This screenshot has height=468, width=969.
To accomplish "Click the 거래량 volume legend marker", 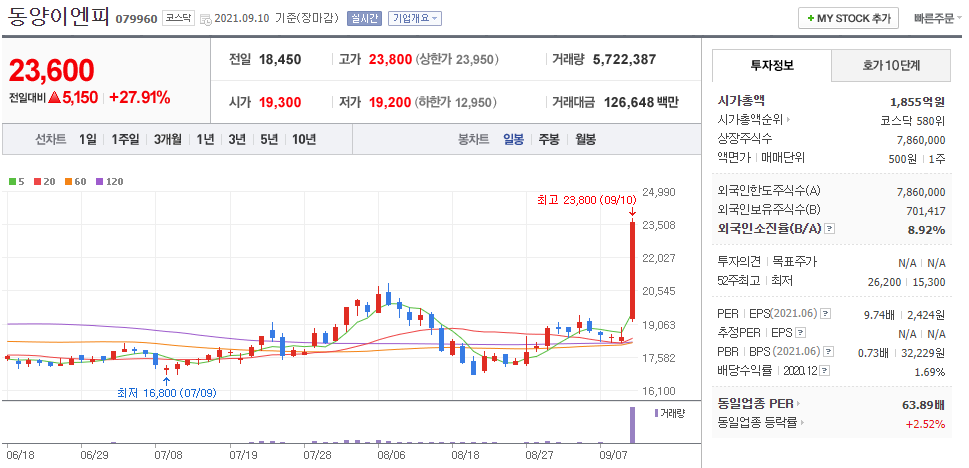I will point(657,412).
